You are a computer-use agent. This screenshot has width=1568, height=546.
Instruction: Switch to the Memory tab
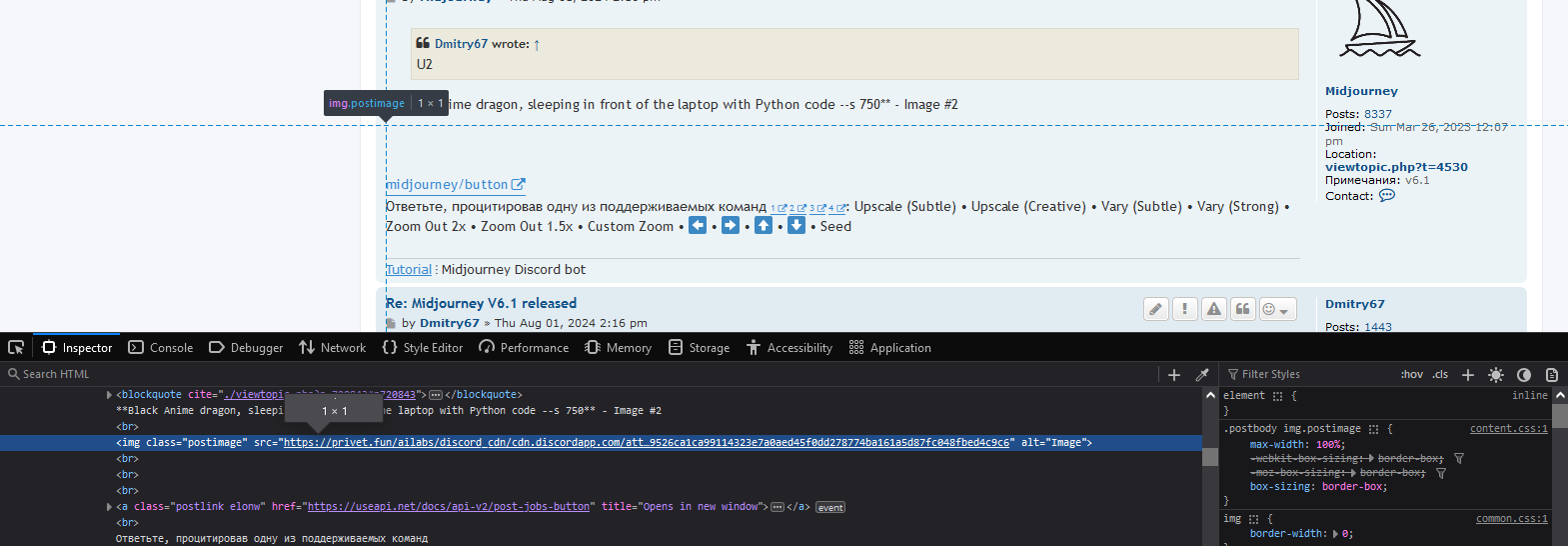[619, 348]
